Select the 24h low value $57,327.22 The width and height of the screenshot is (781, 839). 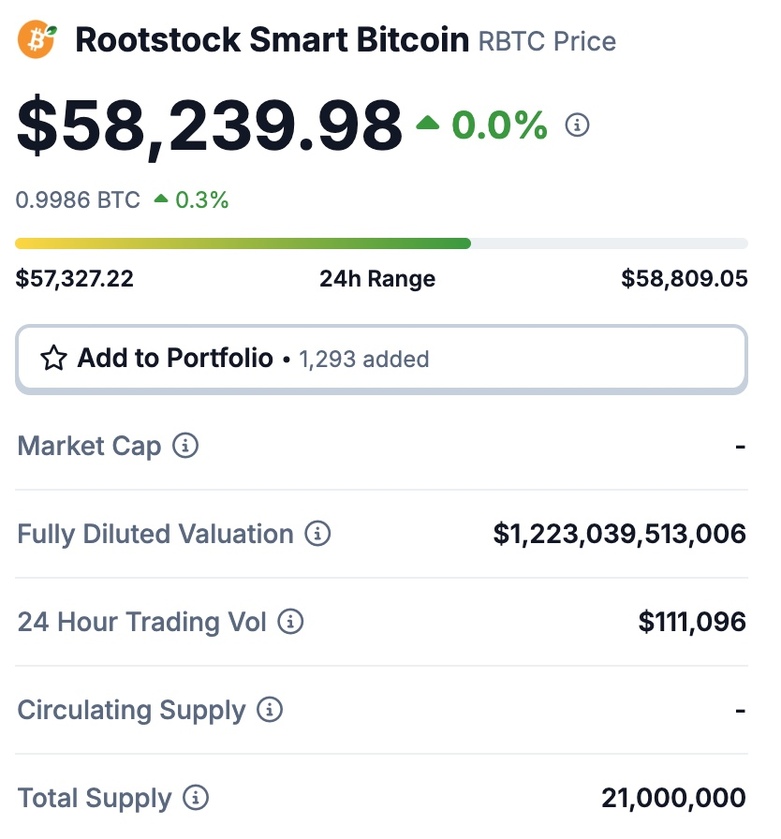pyautogui.click(x=74, y=279)
